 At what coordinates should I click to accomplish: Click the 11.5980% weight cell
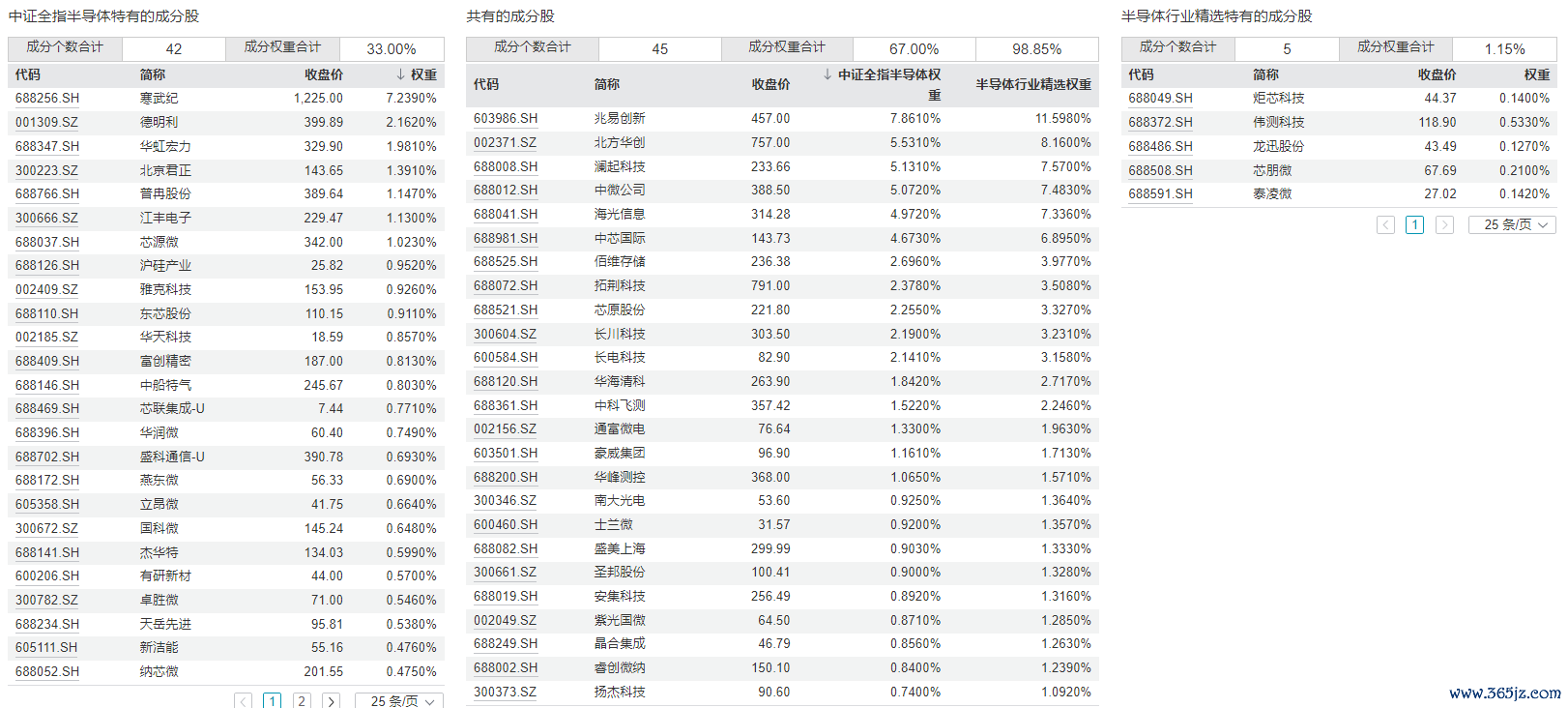click(1062, 118)
